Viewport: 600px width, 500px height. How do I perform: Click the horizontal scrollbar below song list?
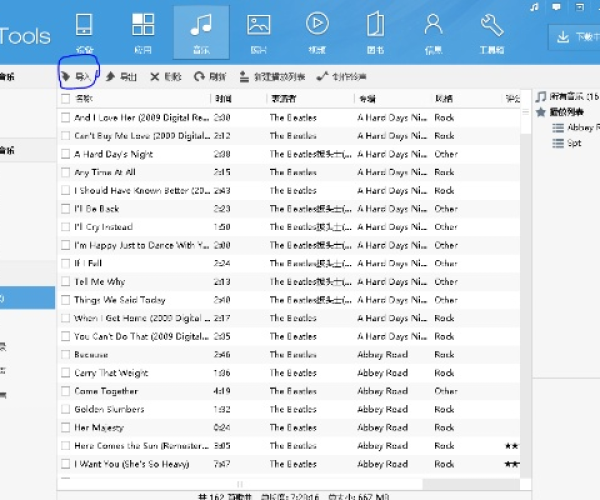(x=240, y=484)
